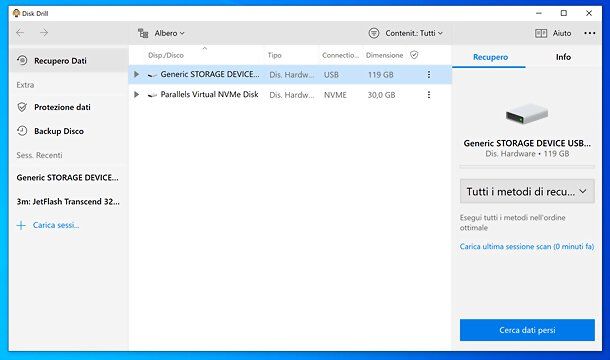This screenshot has width=610, height=360.
Task: Open recent session 3m: JetFlash Transcend
Action: pyautogui.click(x=68, y=202)
